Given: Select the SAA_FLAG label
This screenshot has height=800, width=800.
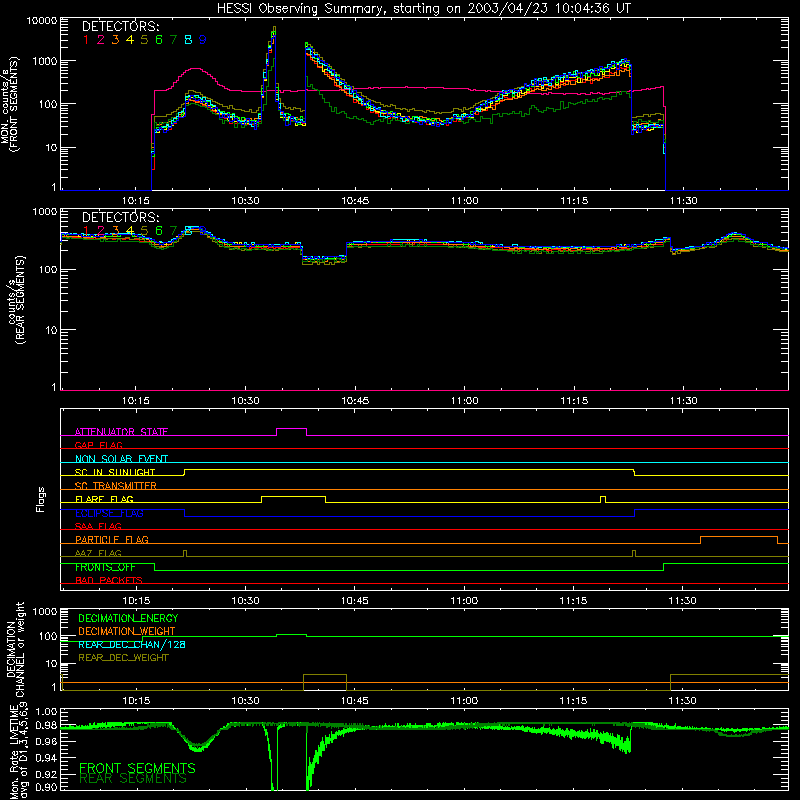Looking at the screenshot, I should coord(98,526).
